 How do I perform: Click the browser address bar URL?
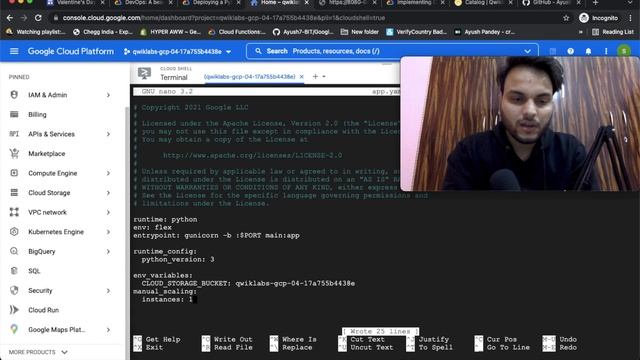click(x=224, y=18)
